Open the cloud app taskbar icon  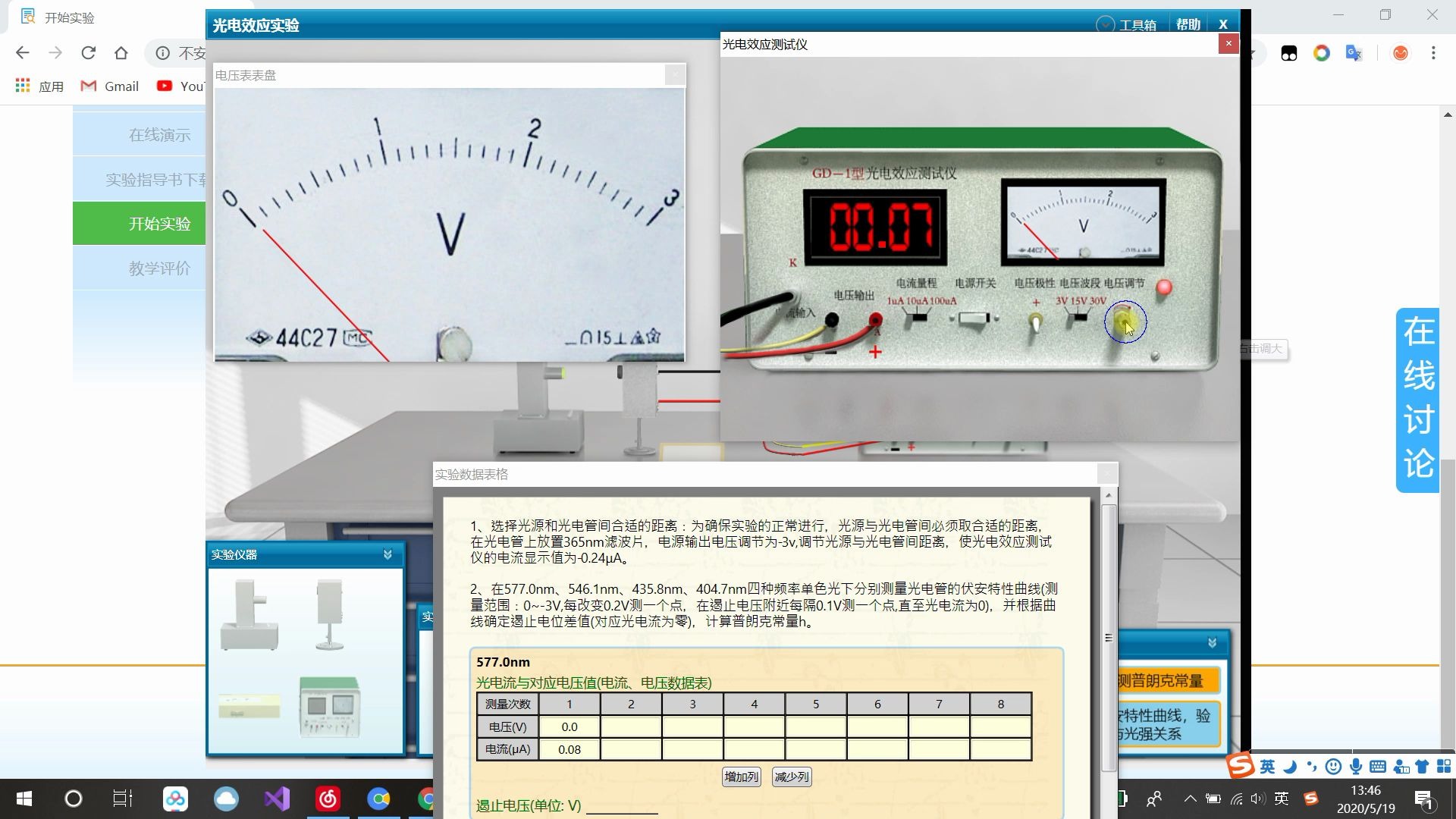point(226,799)
